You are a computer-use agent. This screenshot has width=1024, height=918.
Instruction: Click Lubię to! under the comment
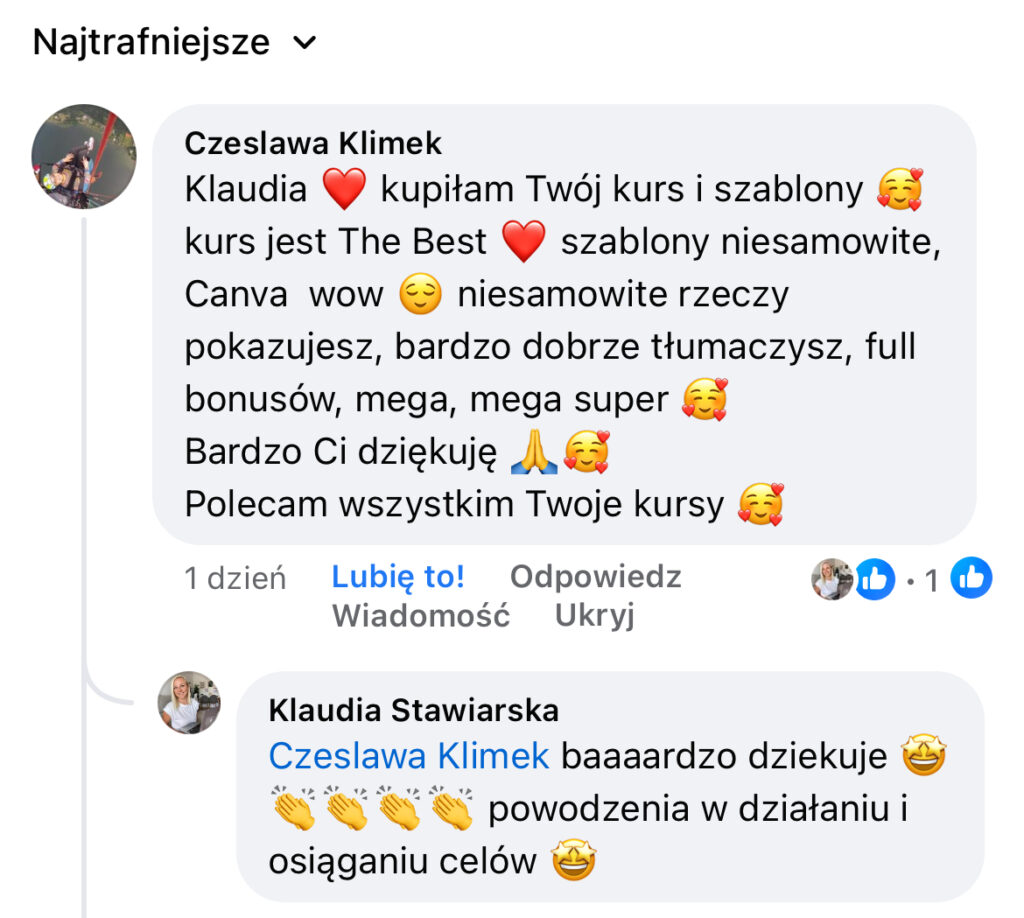click(x=398, y=577)
